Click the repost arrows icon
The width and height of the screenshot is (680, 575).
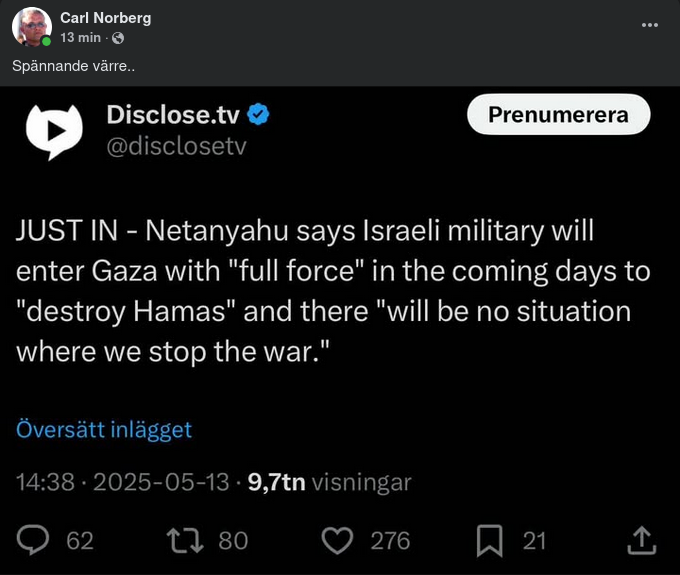pyautogui.click(x=185, y=540)
